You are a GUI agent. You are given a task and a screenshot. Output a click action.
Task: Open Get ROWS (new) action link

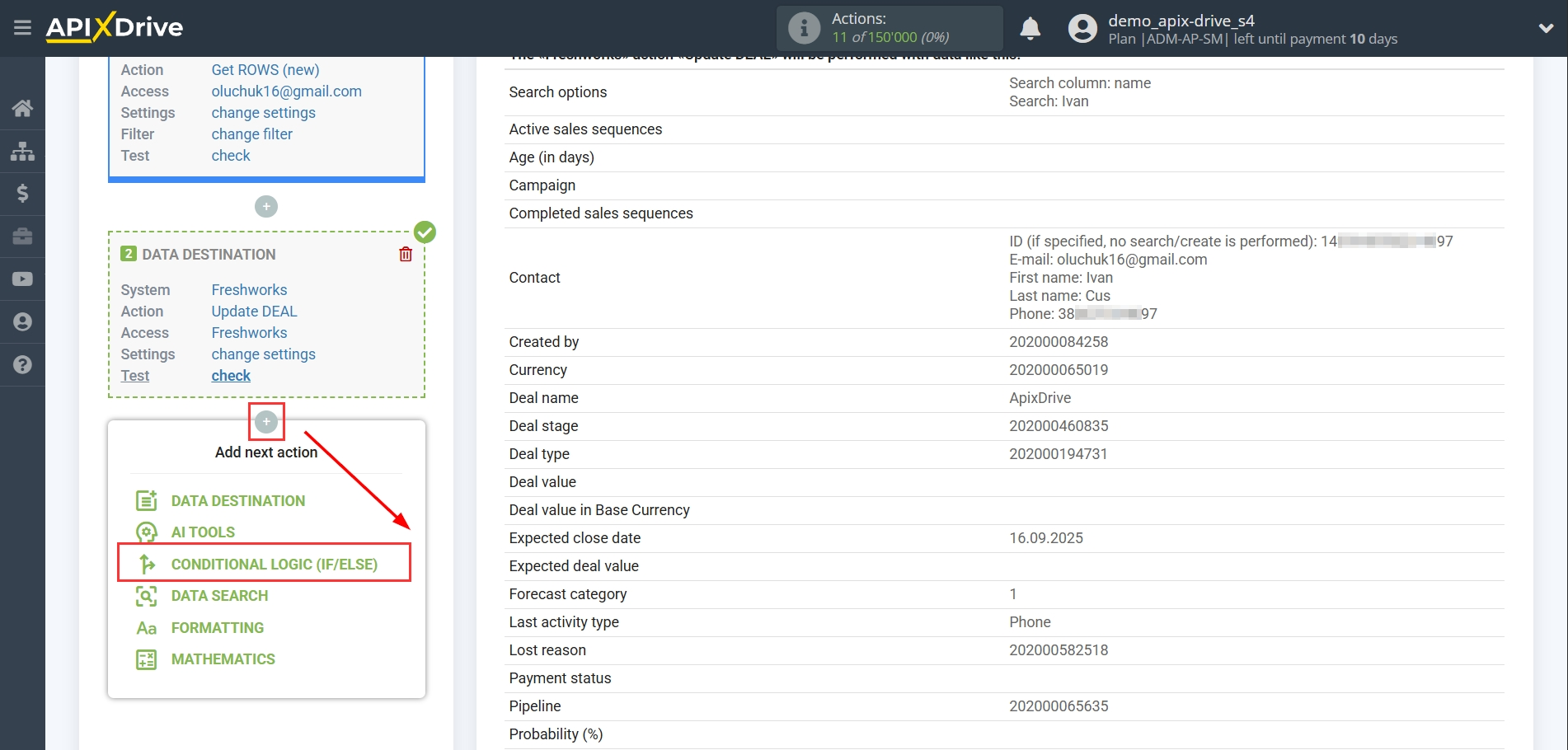pyautogui.click(x=265, y=70)
